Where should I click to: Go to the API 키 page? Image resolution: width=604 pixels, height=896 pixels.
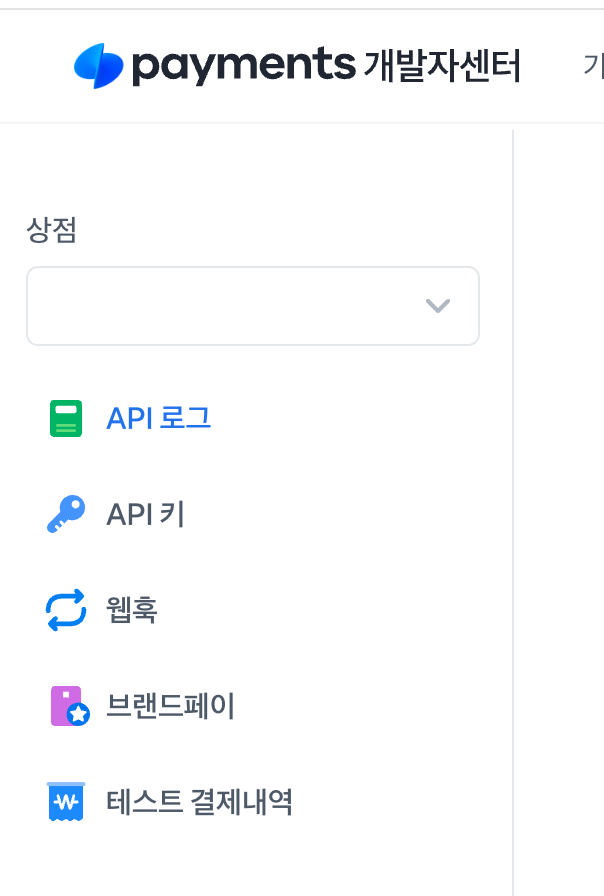coord(145,514)
